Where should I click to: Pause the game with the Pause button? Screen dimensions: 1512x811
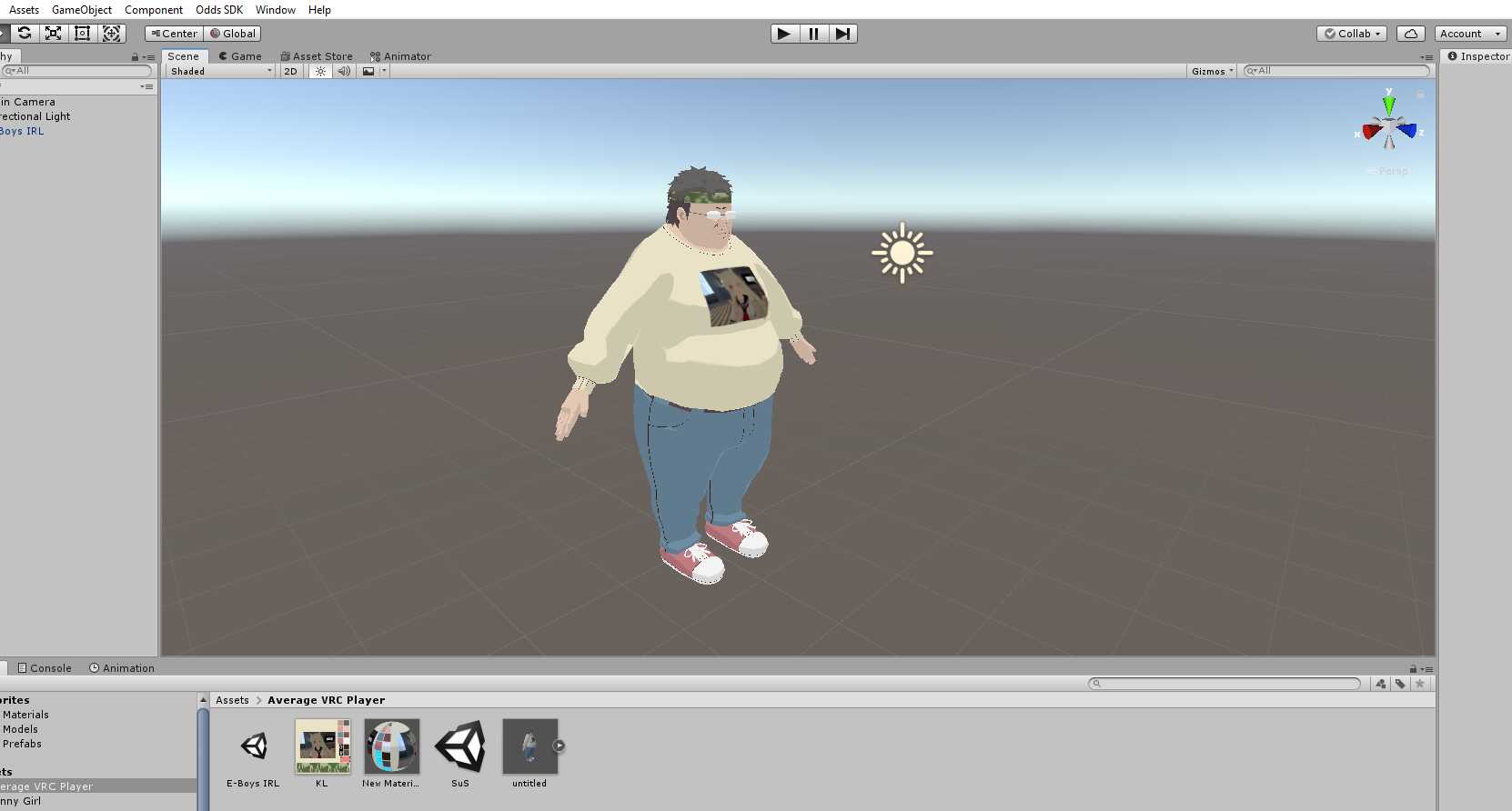(813, 34)
